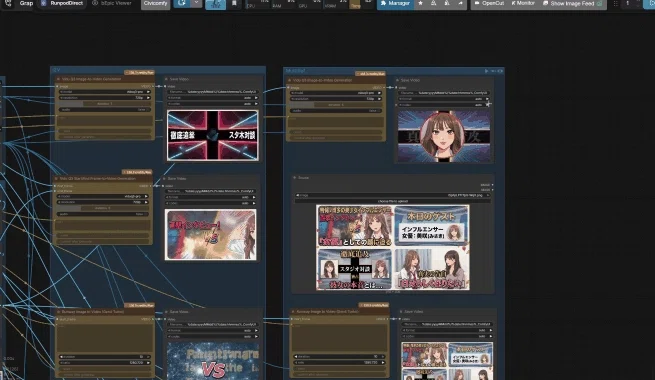This screenshot has height=380, width=655.
Task: Expand the dropdown arrow next to the run button
Action: (x=196, y=3)
